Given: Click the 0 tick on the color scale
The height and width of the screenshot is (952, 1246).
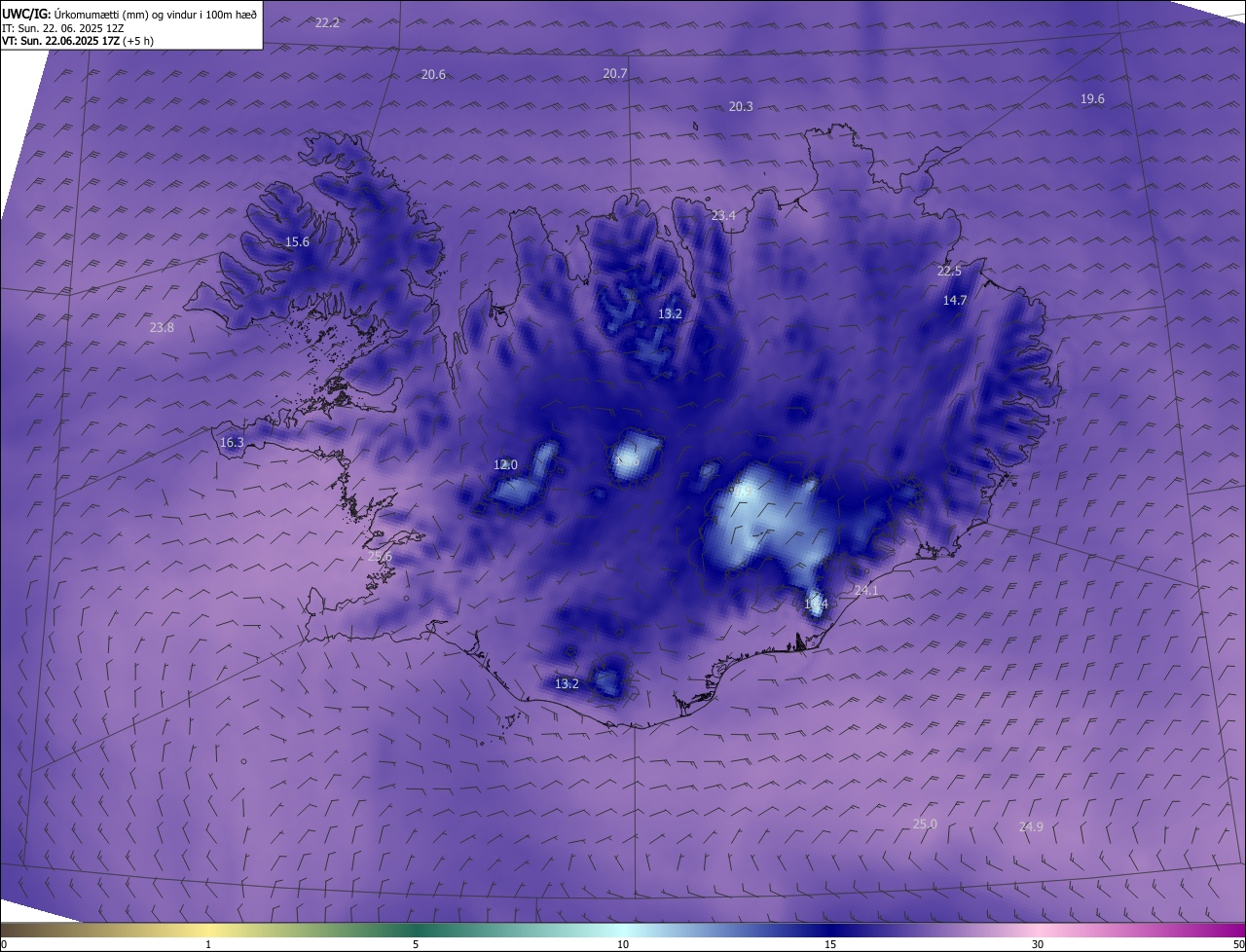Looking at the screenshot, I should tap(4, 944).
